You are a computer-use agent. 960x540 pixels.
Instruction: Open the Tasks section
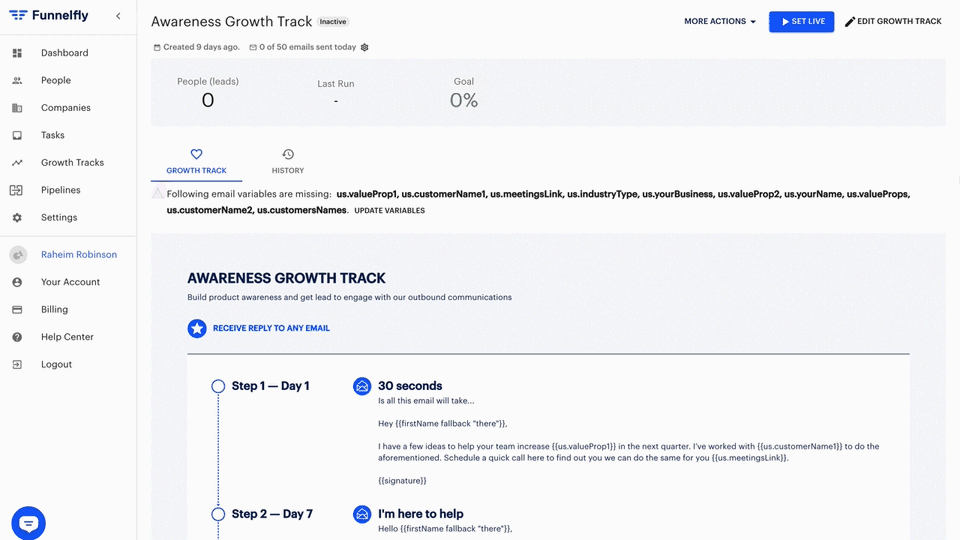click(53, 135)
